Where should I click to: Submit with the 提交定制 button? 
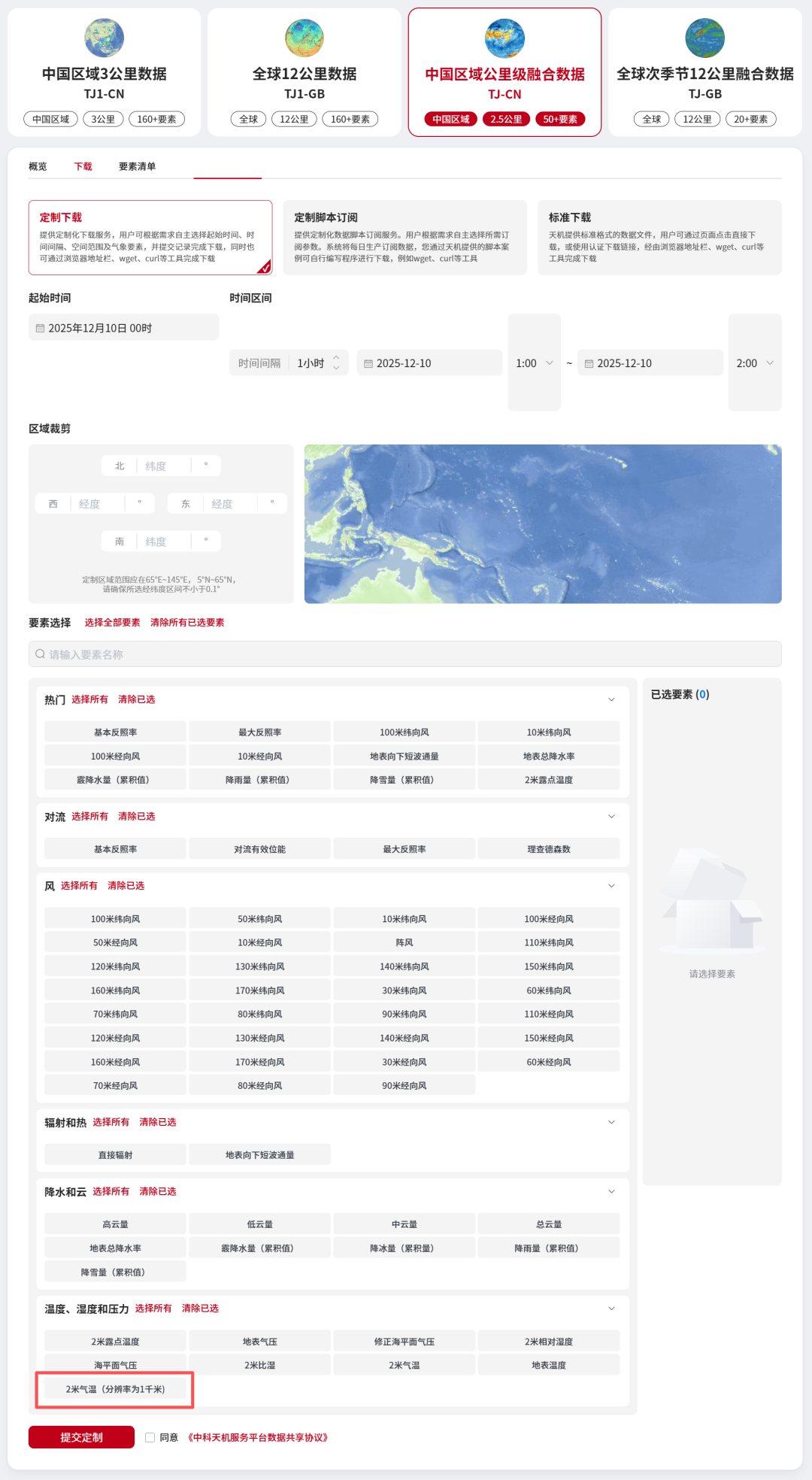click(x=81, y=1437)
